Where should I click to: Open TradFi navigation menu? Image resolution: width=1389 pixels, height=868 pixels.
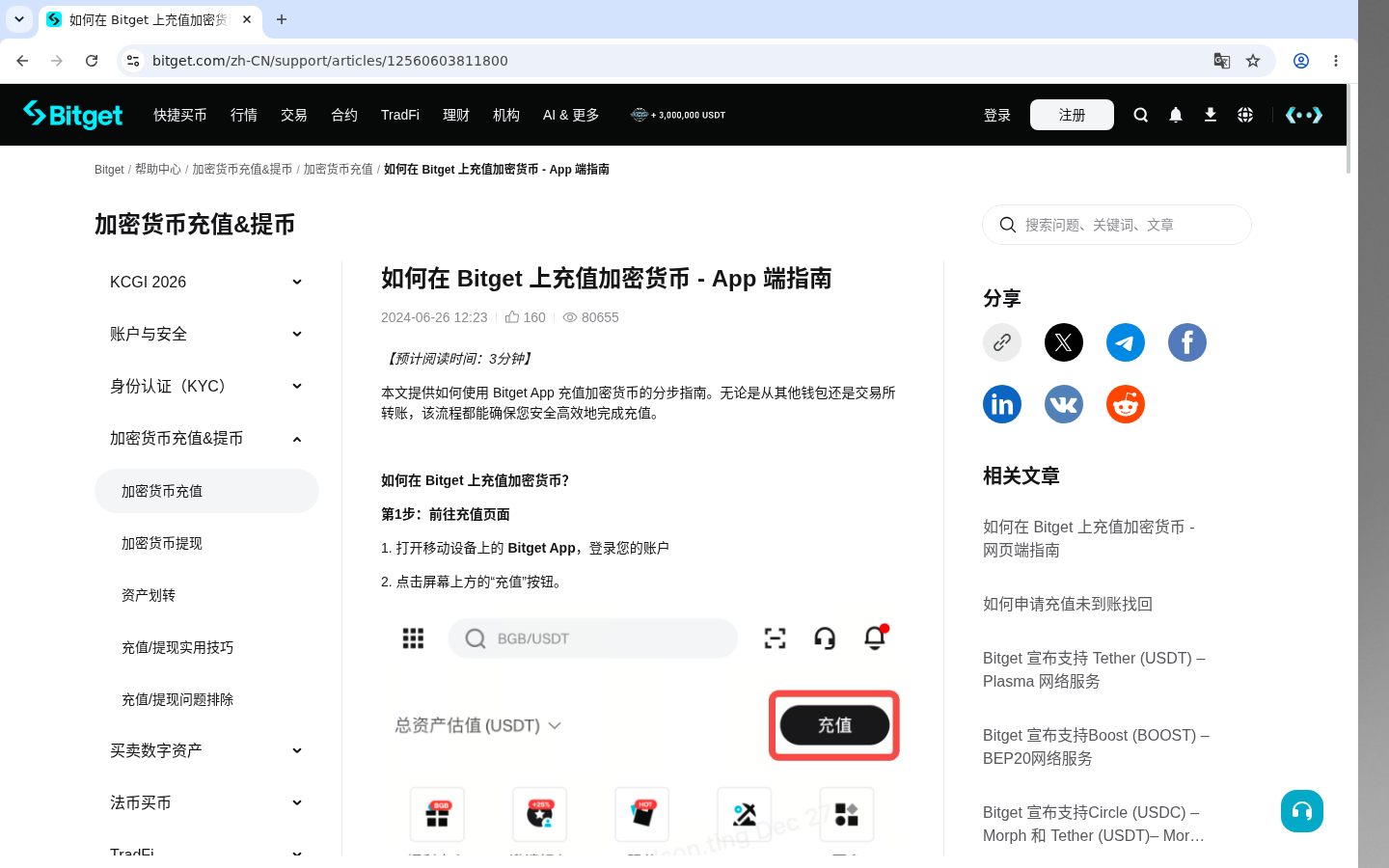coord(400,115)
